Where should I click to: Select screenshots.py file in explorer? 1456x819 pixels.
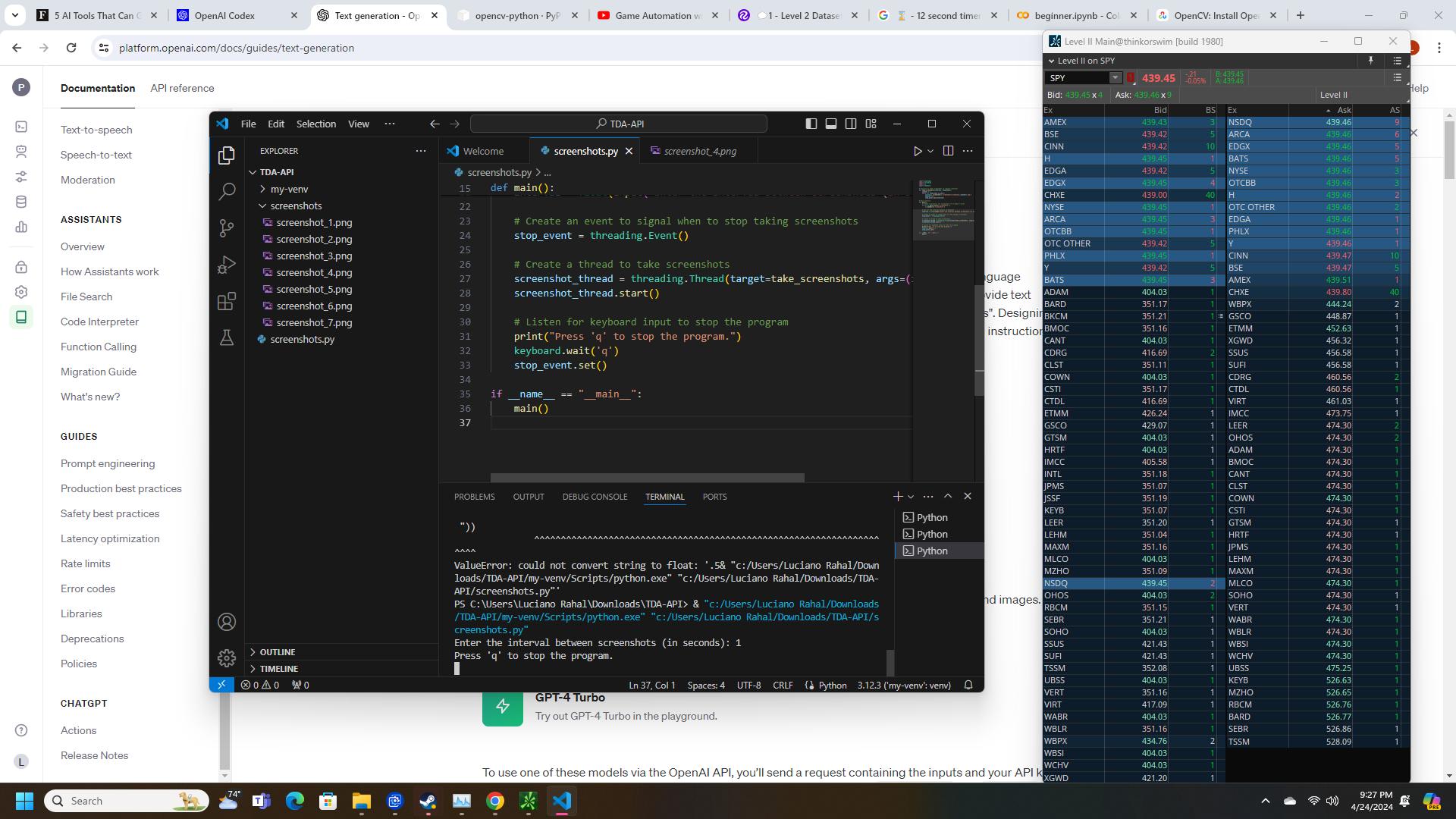pyautogui.click(x=303, y=339)
